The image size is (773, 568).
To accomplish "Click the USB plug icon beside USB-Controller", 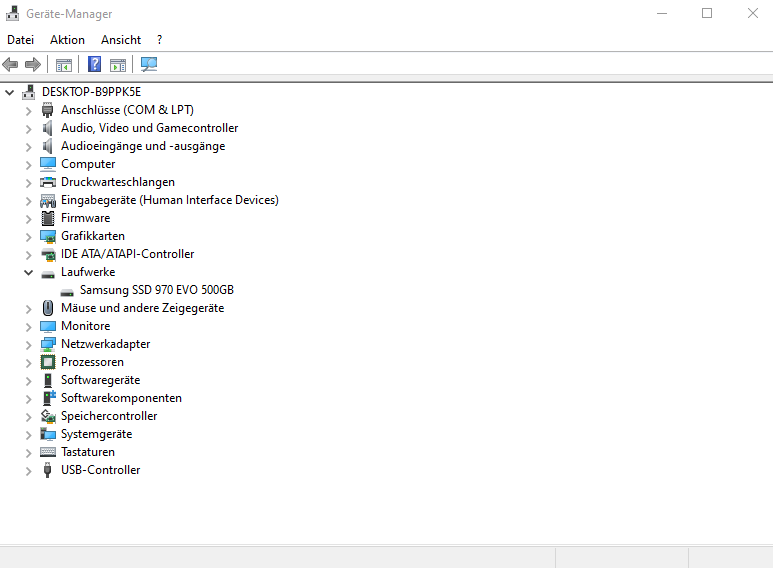I will 47,470.
